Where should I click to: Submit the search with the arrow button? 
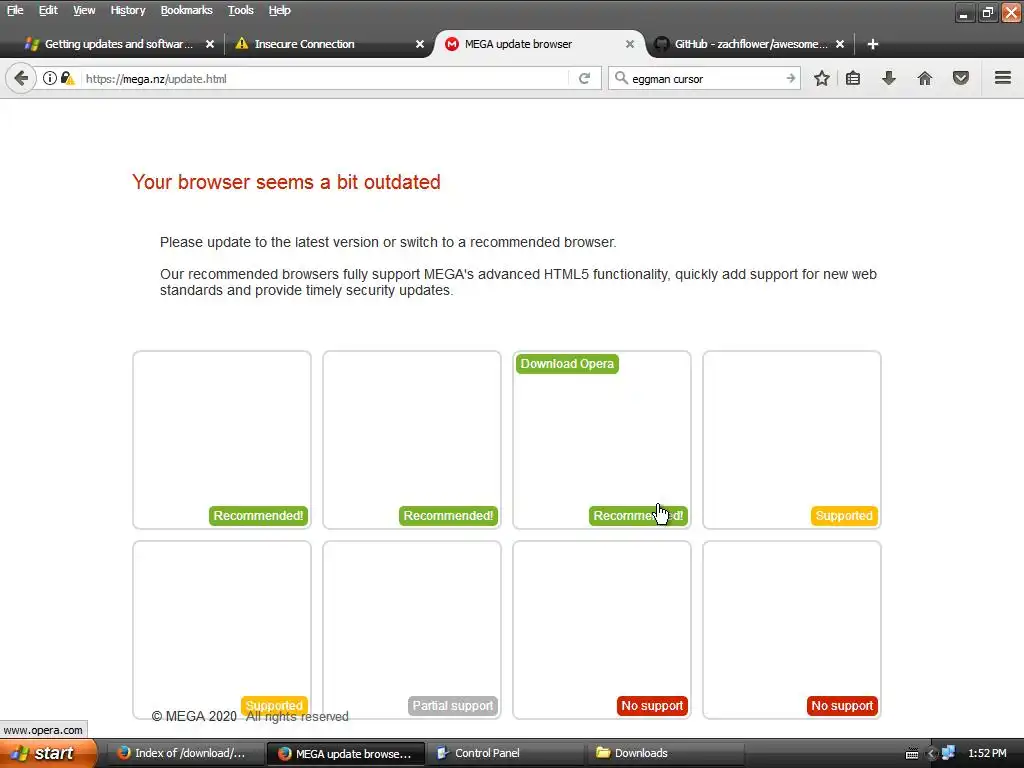tap(791, 78)
